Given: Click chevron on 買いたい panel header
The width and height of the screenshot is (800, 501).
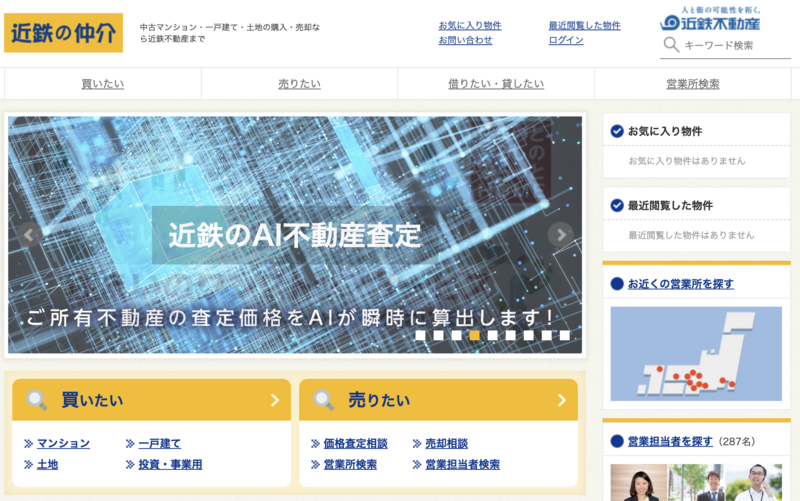Looking at the screenshot, I should coord(275,400).
